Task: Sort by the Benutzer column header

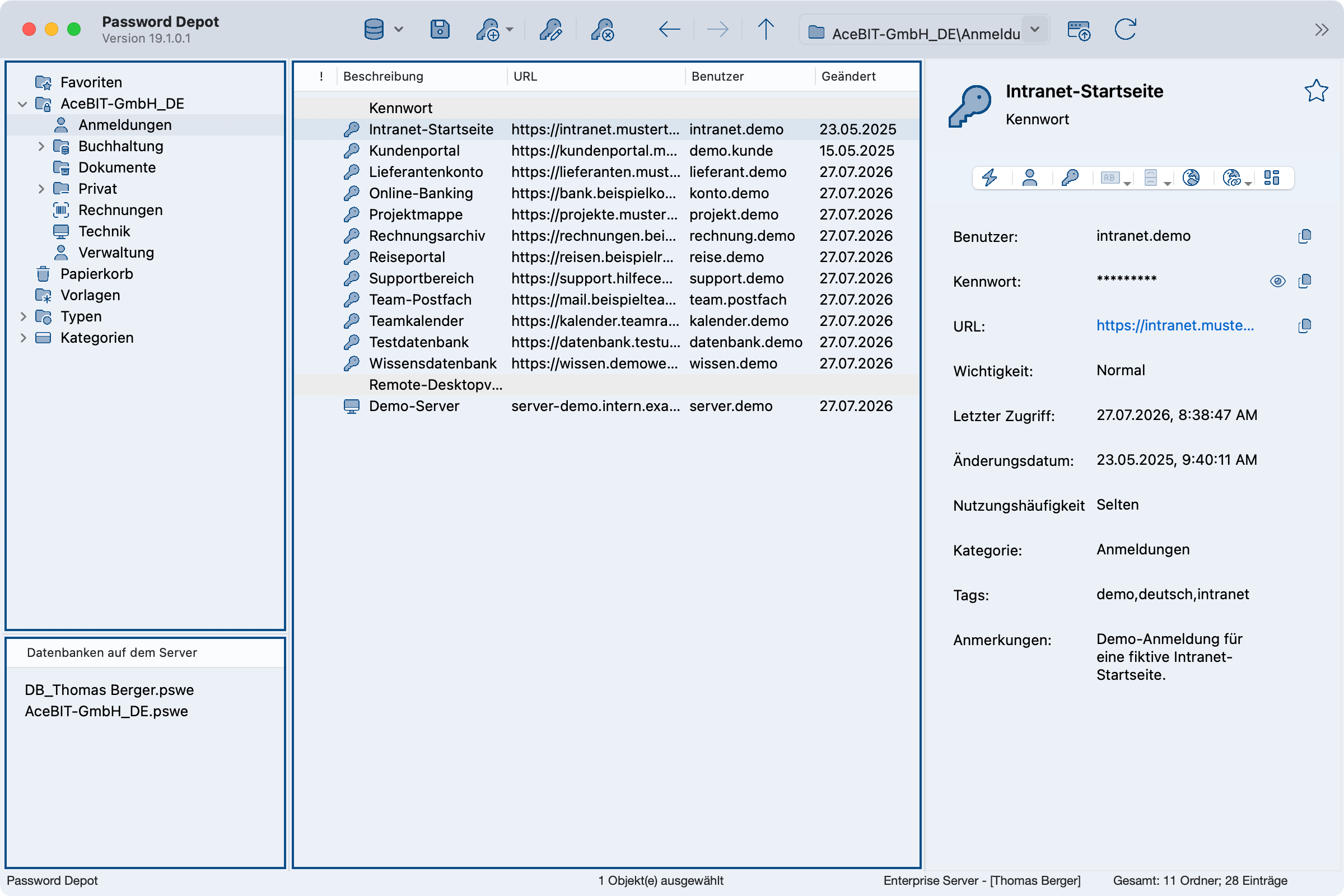Action: click(x=750, y=77)
